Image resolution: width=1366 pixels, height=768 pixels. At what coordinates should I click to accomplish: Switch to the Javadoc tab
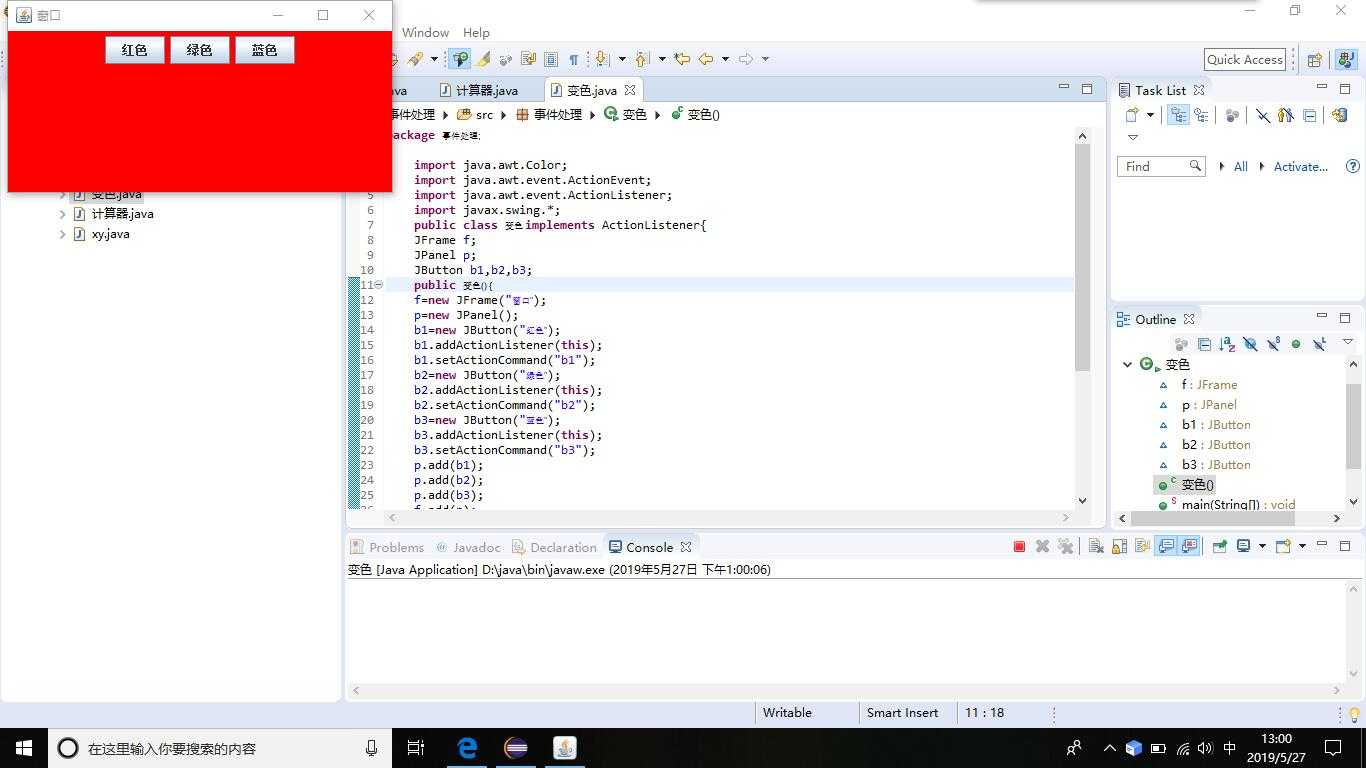(467, 547)
